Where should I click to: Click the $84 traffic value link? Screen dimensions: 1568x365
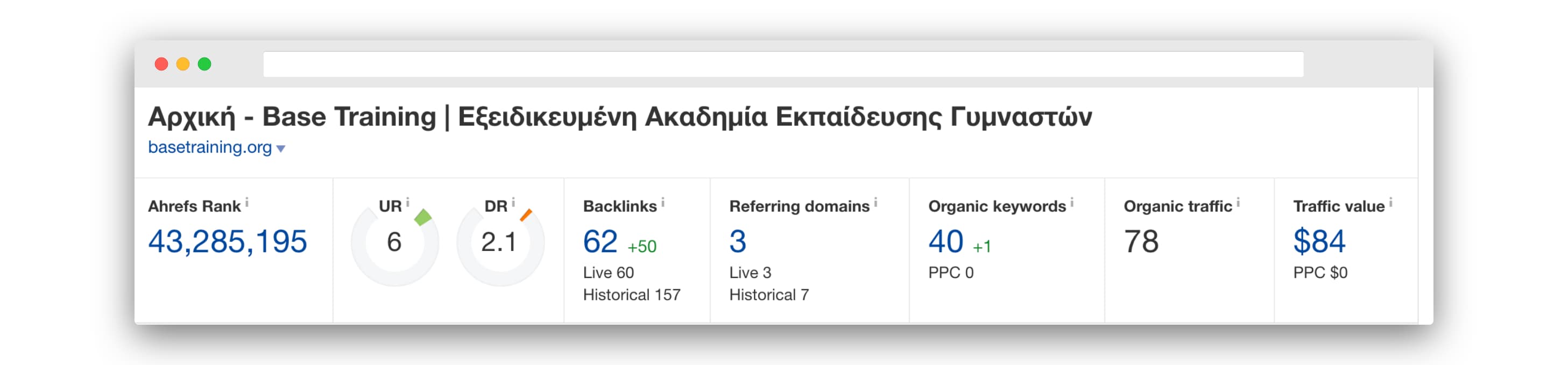click(x=1319, y=241)
